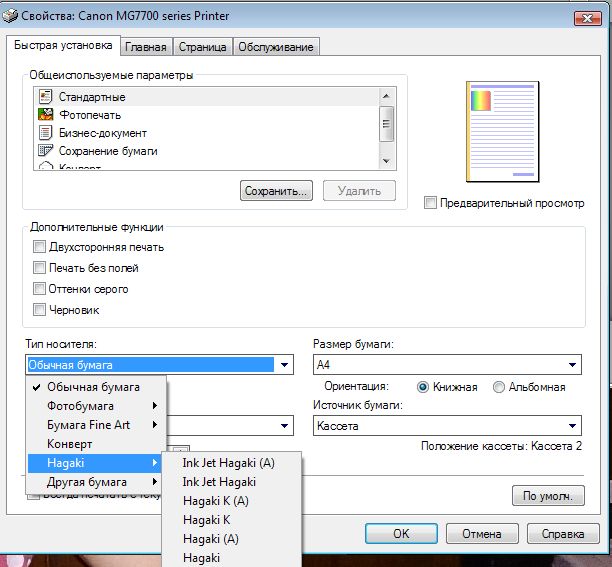Click the Фотопечать profile icon

[x=46, y=115]
